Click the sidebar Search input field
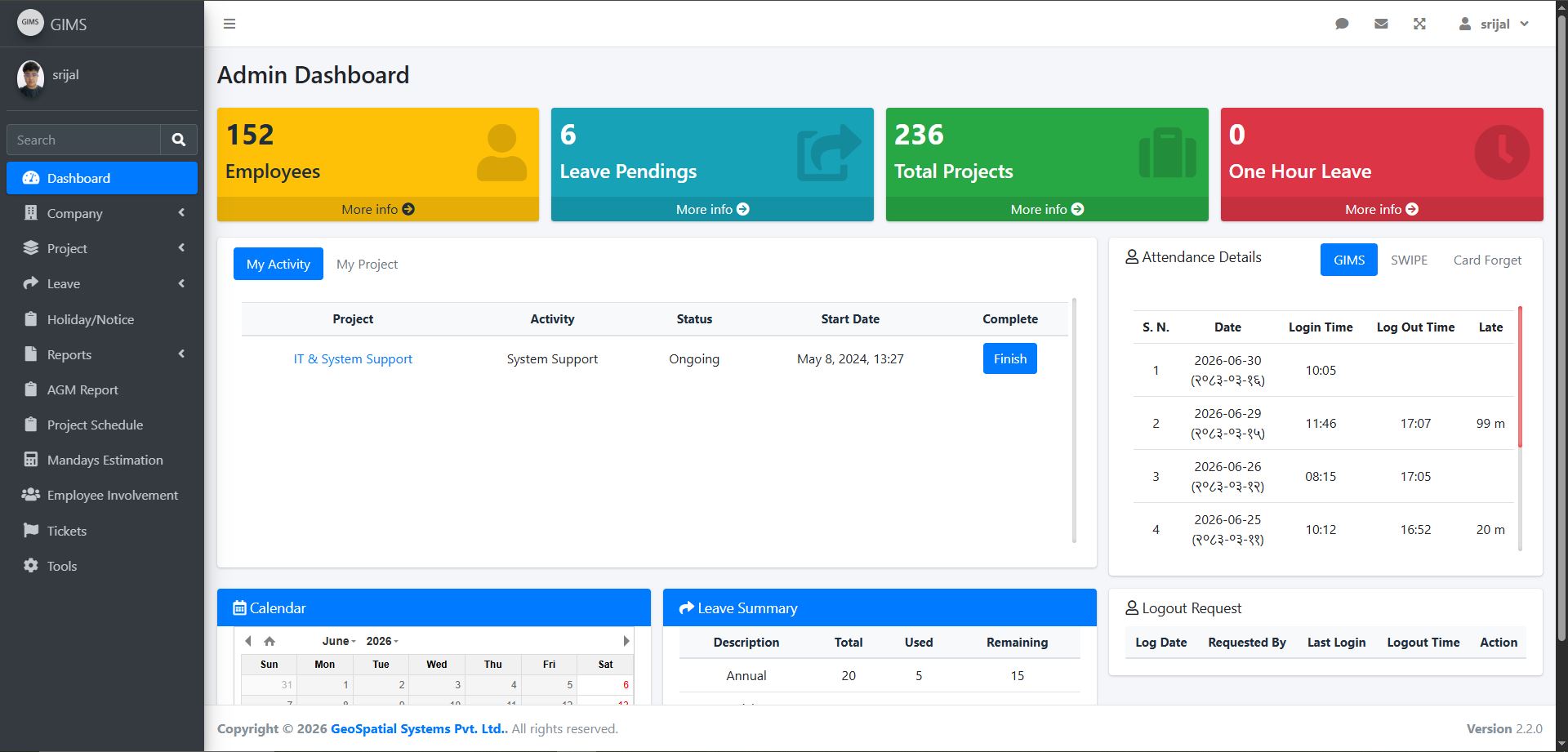 [83, 140]
